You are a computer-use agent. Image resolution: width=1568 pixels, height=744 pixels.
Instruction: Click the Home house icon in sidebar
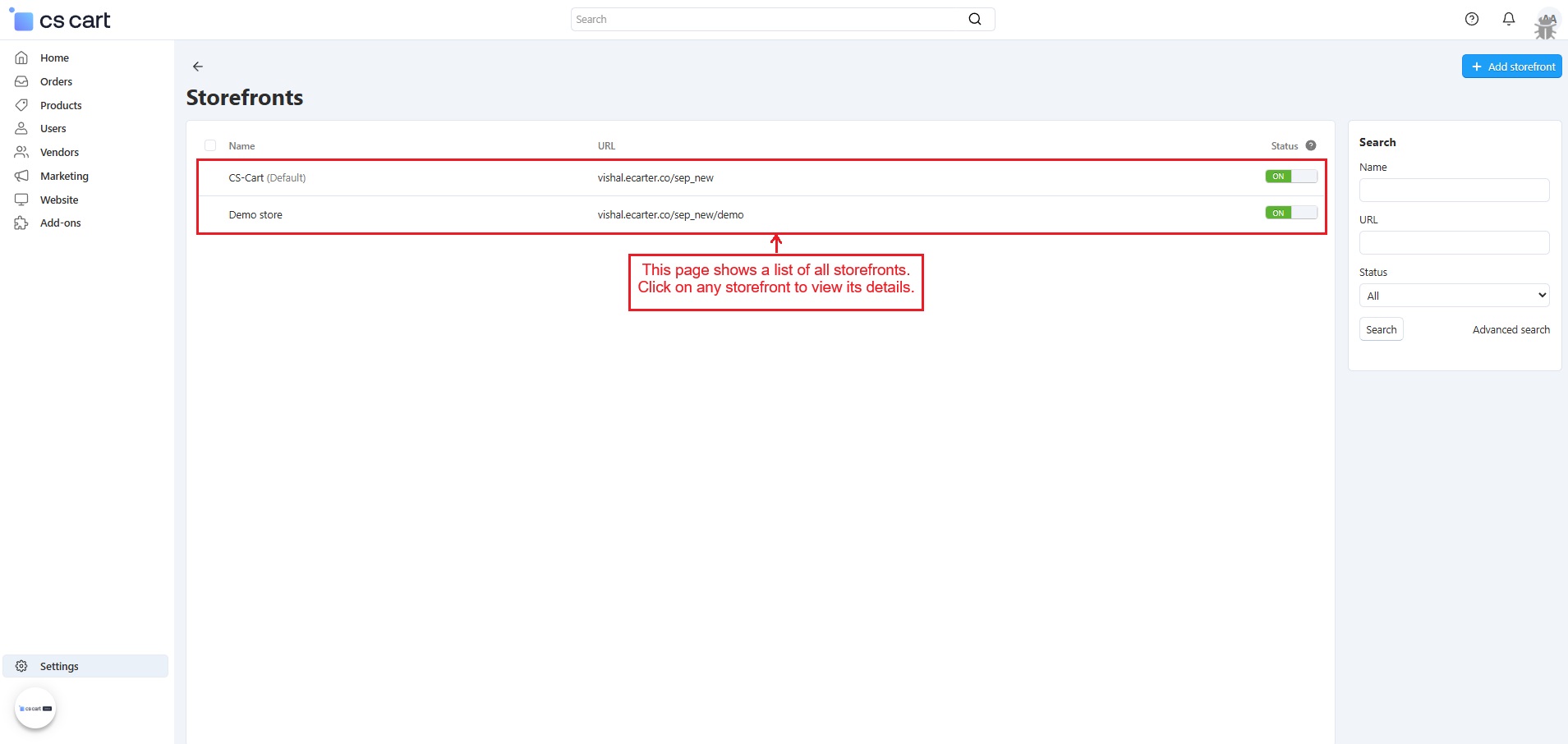tap(21, 57)
